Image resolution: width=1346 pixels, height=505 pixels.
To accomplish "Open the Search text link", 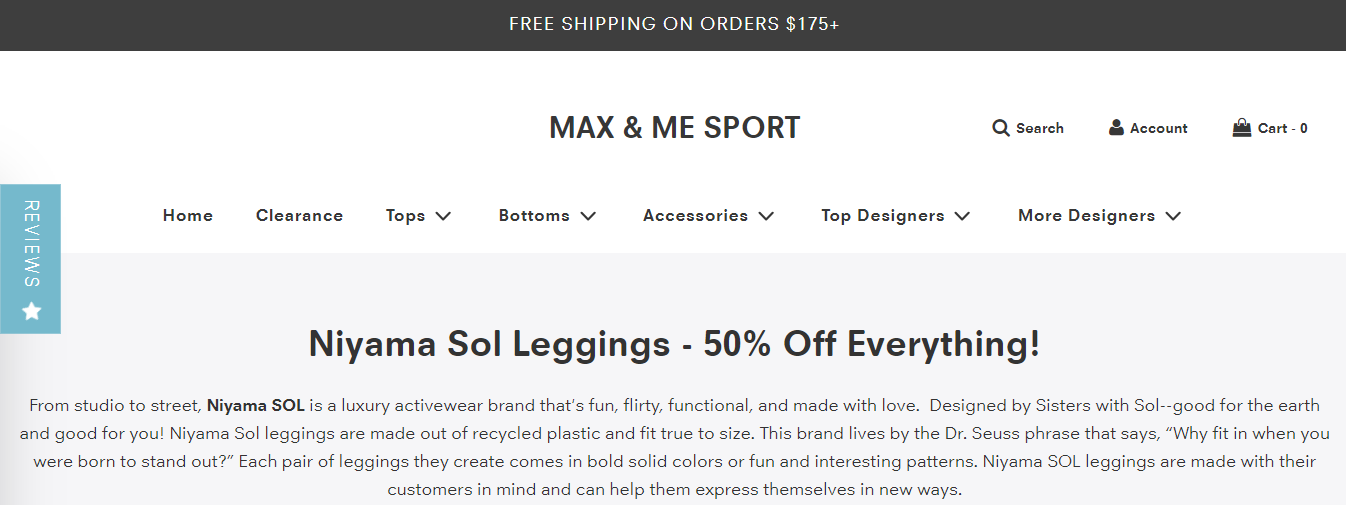I will [1039, 128].
